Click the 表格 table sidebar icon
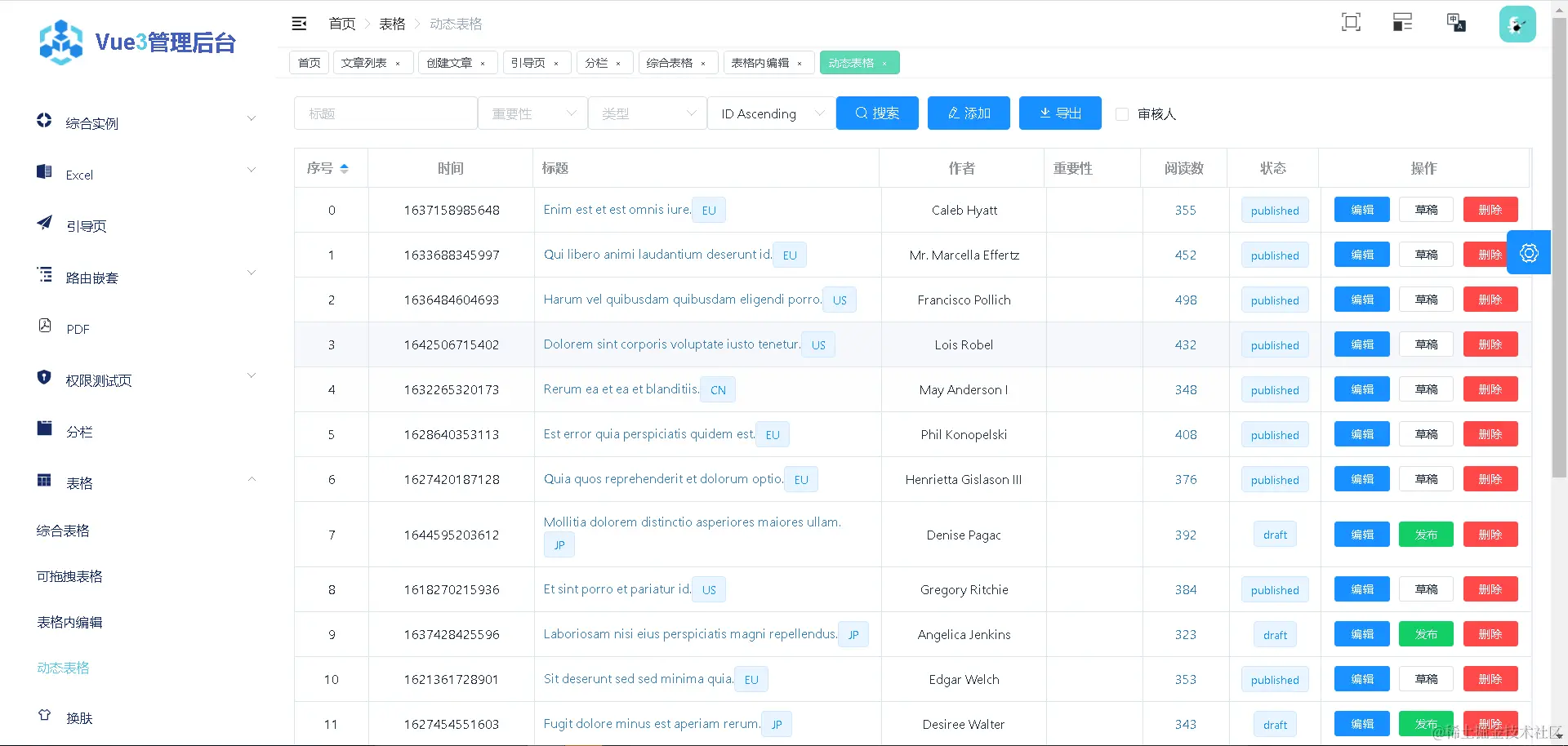Screen dimensions: 1568x746 44,480
